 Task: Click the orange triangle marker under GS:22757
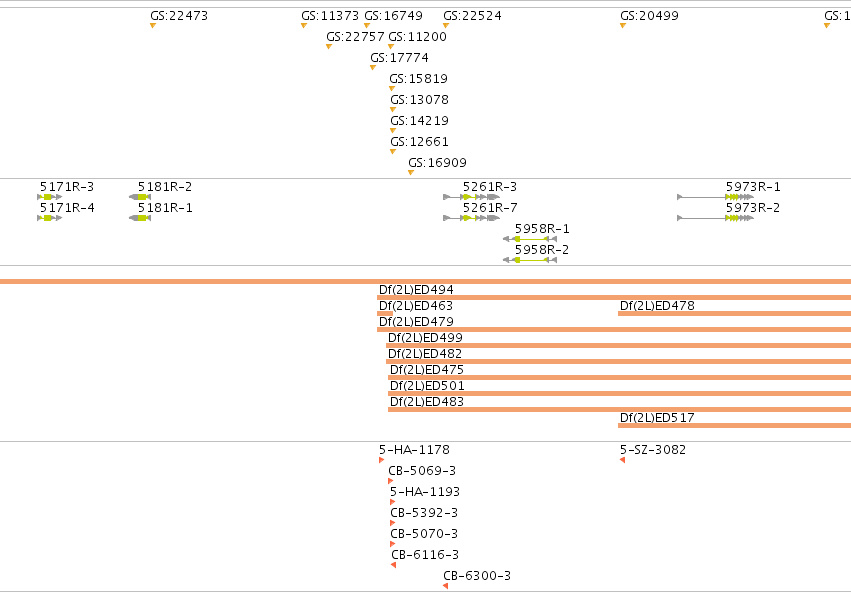pyautogui.click(x=329, y=47)
